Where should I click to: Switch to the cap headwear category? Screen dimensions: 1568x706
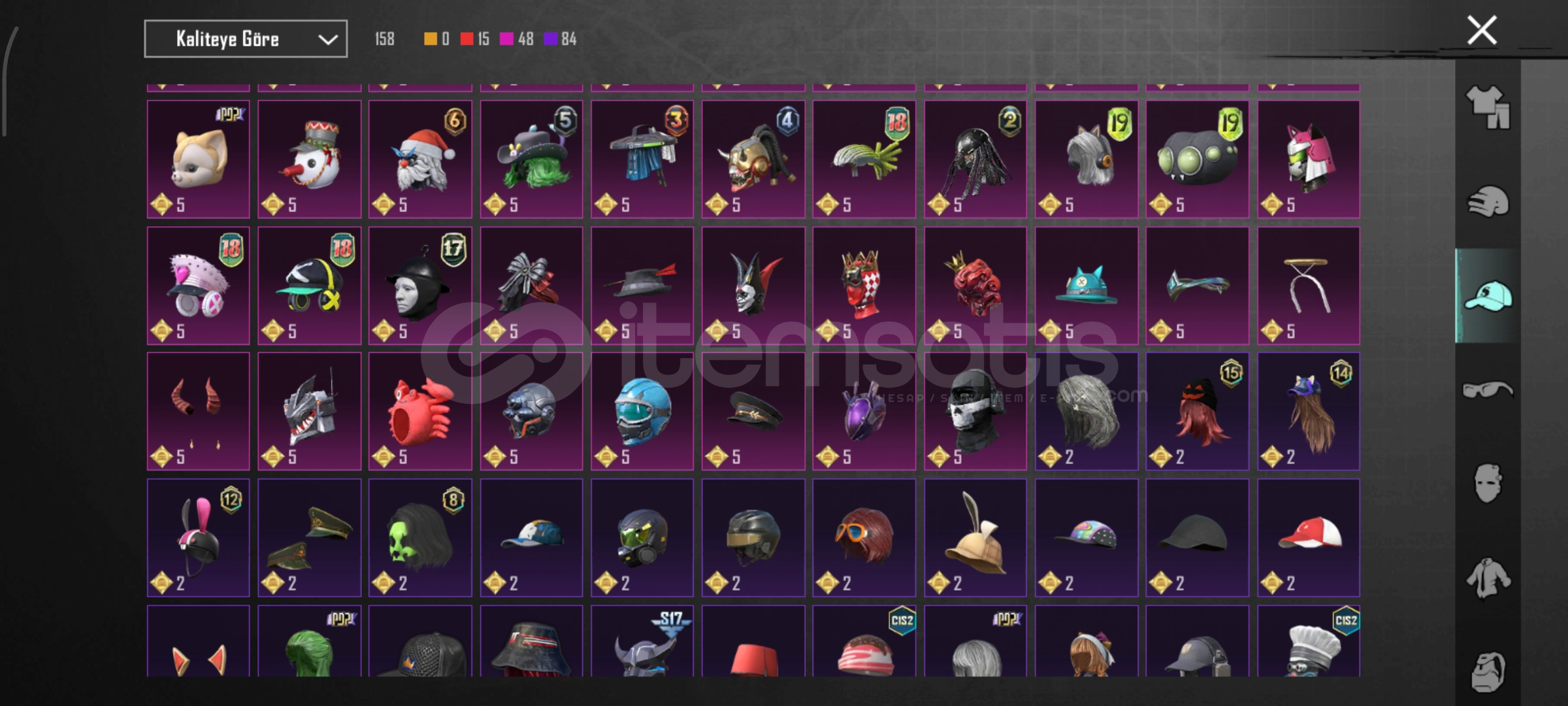tap(1488, 296)
